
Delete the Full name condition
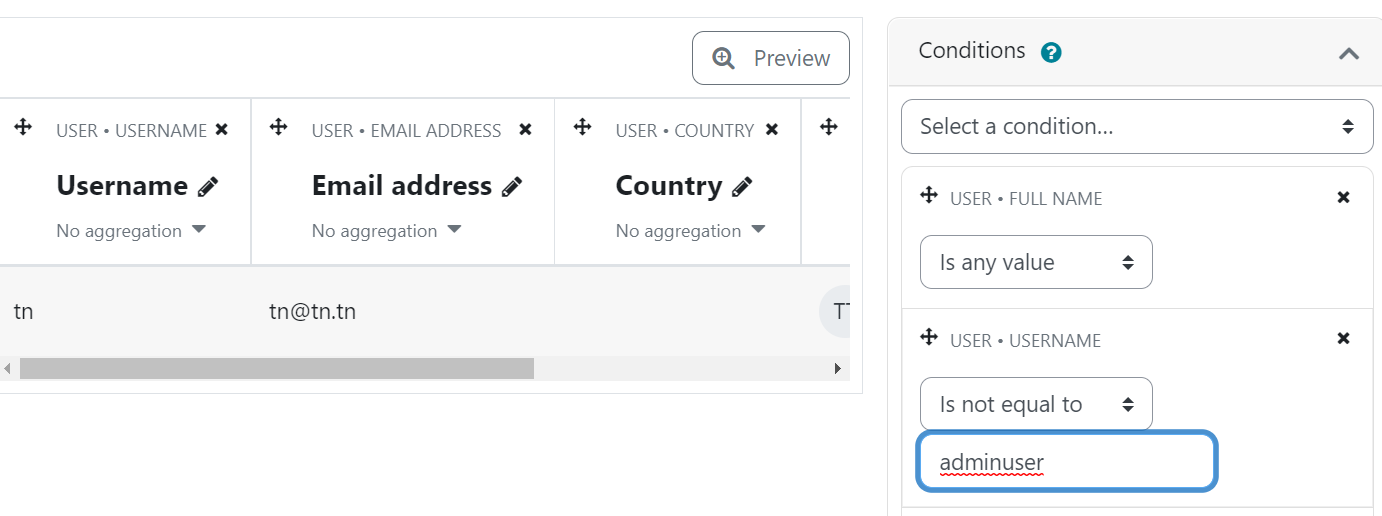pos(1344,197)
